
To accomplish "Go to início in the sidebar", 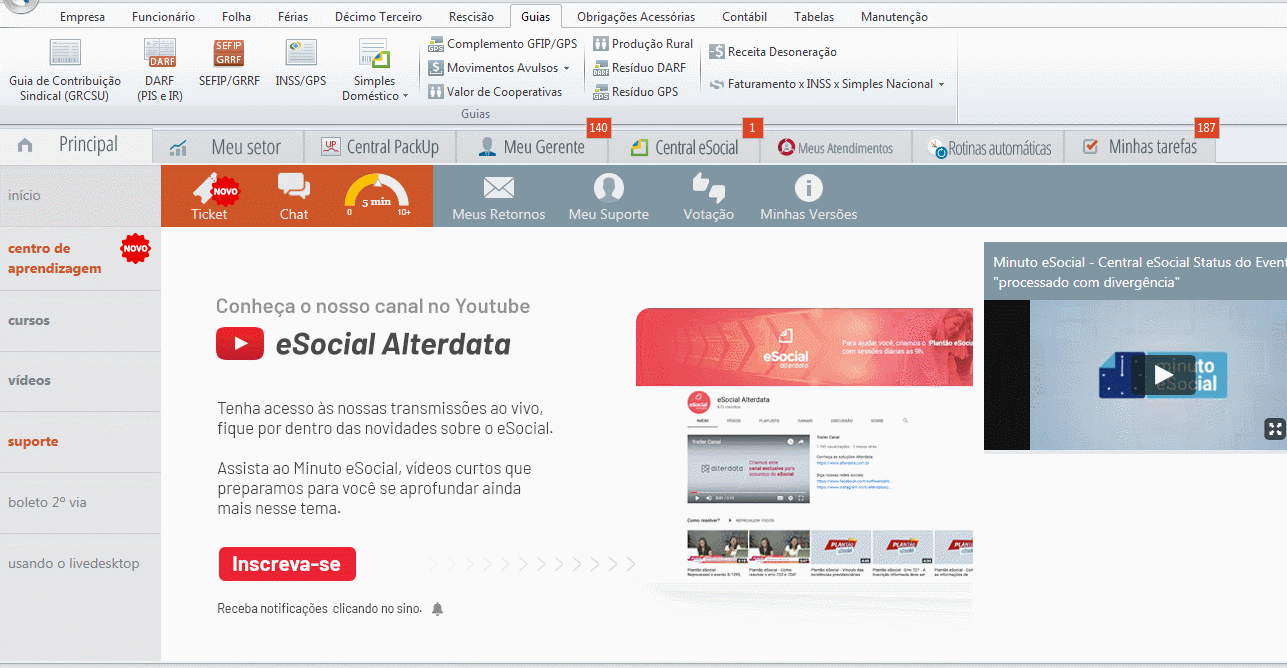I will [80, 196].
